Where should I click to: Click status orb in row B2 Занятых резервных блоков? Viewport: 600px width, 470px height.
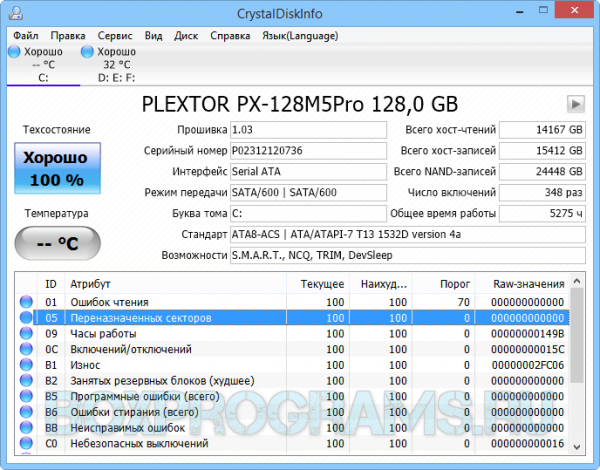tap(26, 380)
